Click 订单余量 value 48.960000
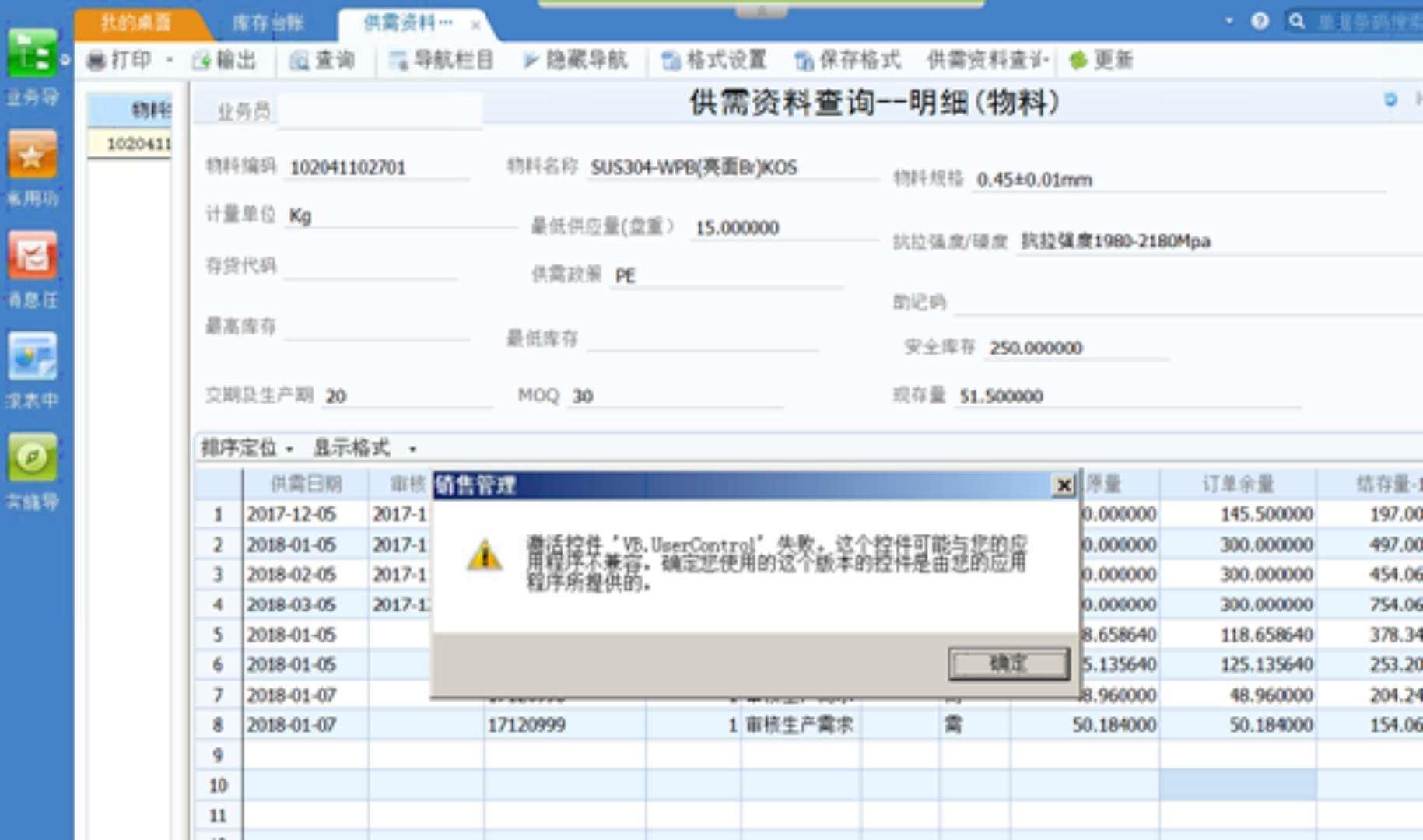This screenshot has height=840, width=1423. pos(1238,695)
